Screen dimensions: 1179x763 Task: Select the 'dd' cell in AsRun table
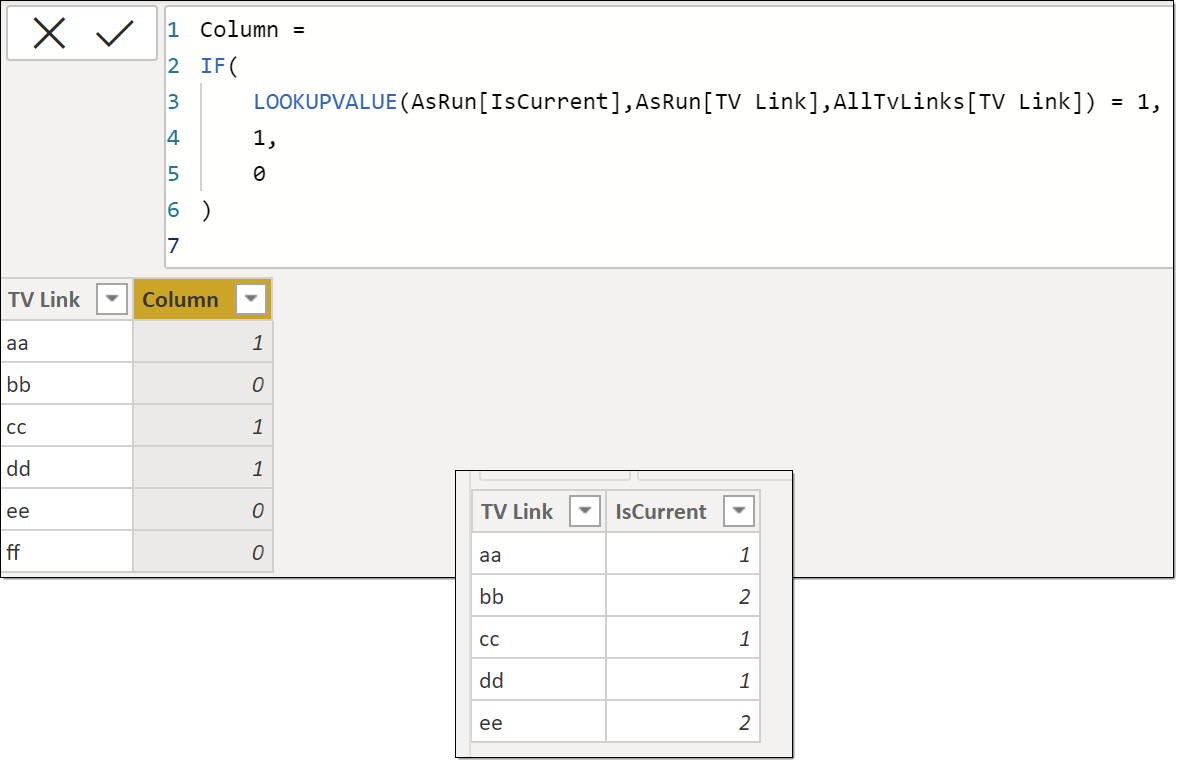pyautogui.click(x=538, y=681)
